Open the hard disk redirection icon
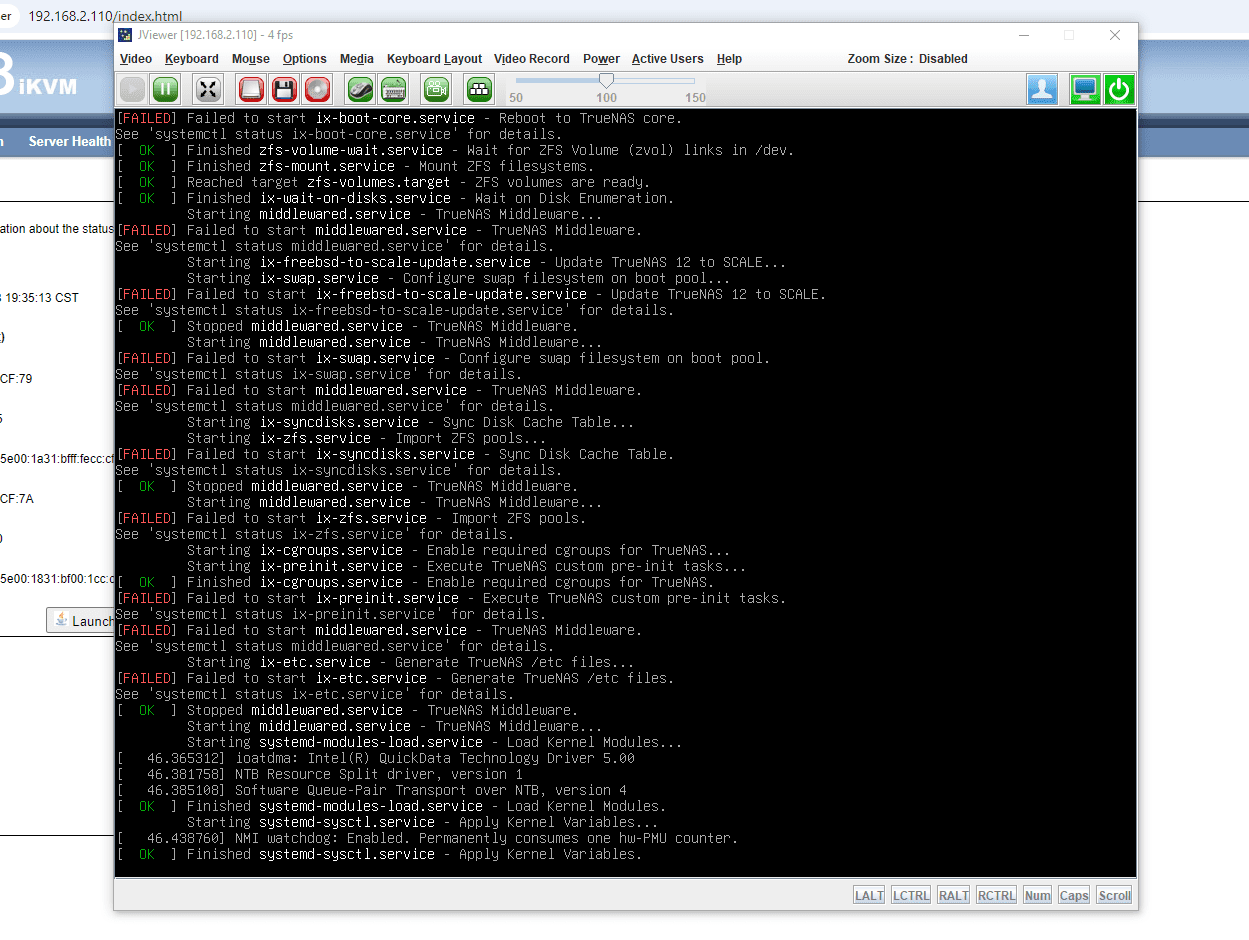The width and height of the screenshot is (1249, 940). [251, 89]
